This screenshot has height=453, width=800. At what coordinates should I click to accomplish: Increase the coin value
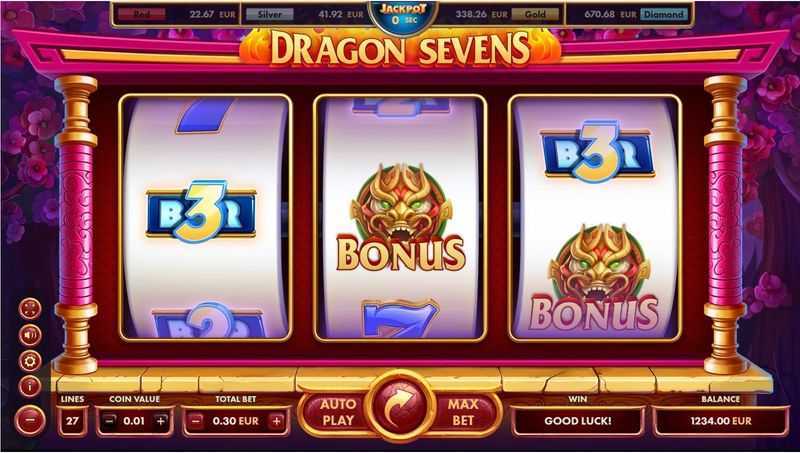160,421
